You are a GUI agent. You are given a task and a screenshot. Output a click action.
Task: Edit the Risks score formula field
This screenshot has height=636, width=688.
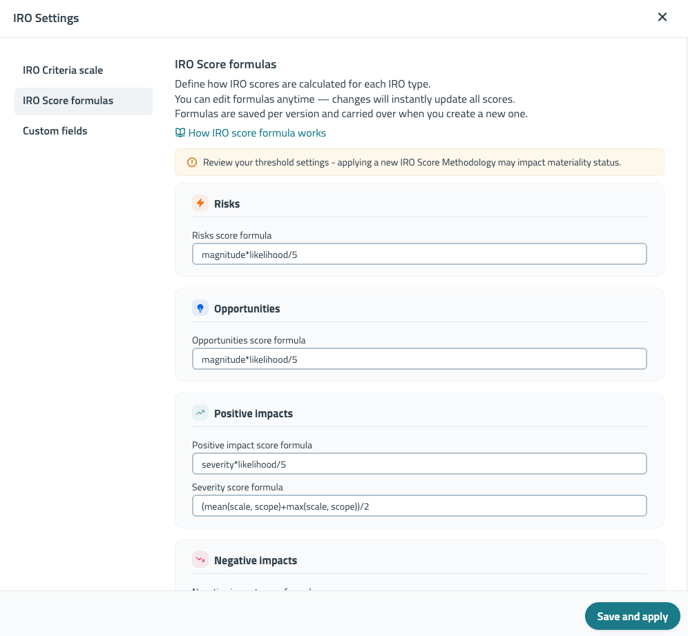coord(419,255)
